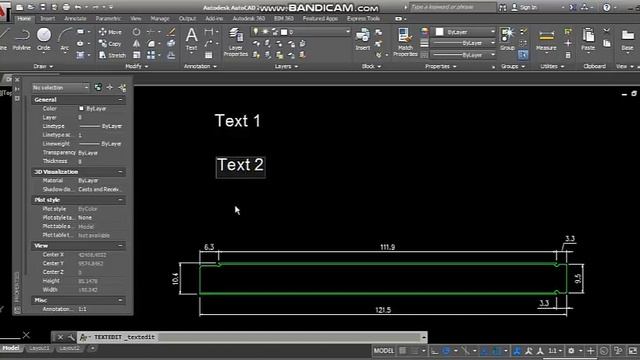640x360 pixels.
Task: Click the Base view icon
Action: point(627,40)
